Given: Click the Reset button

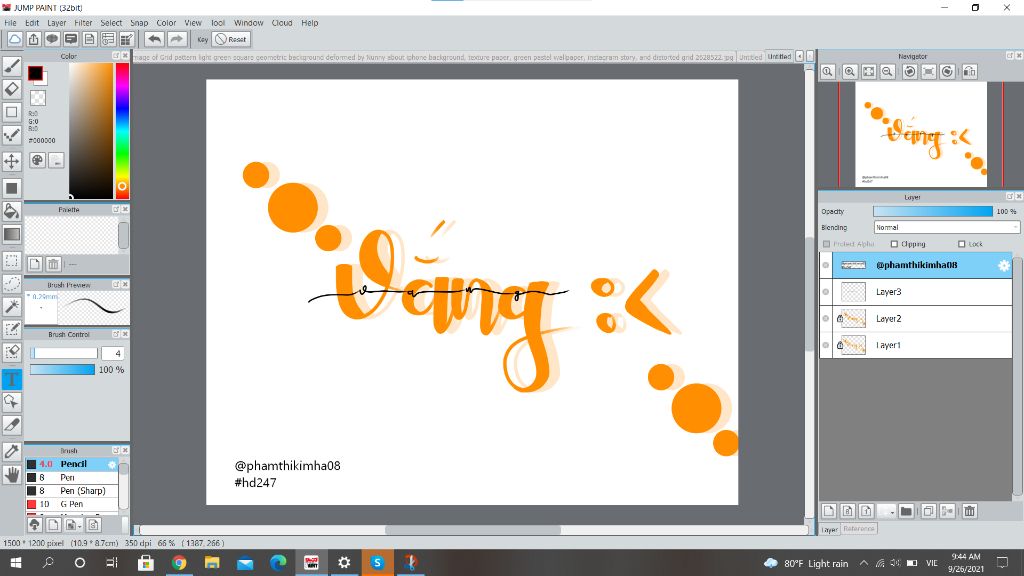Looking at the screenshot, I should (231, 39).
